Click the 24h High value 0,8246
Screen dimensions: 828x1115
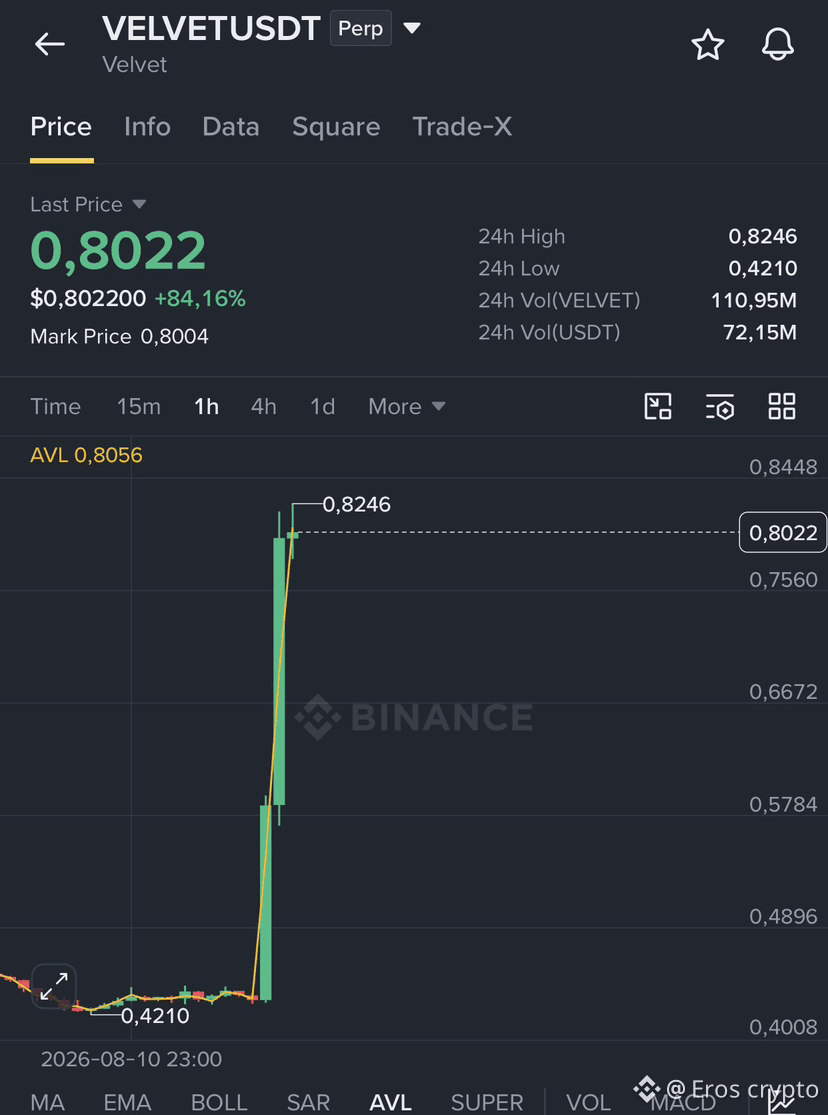pyautogui.click(x=763, y=237)
